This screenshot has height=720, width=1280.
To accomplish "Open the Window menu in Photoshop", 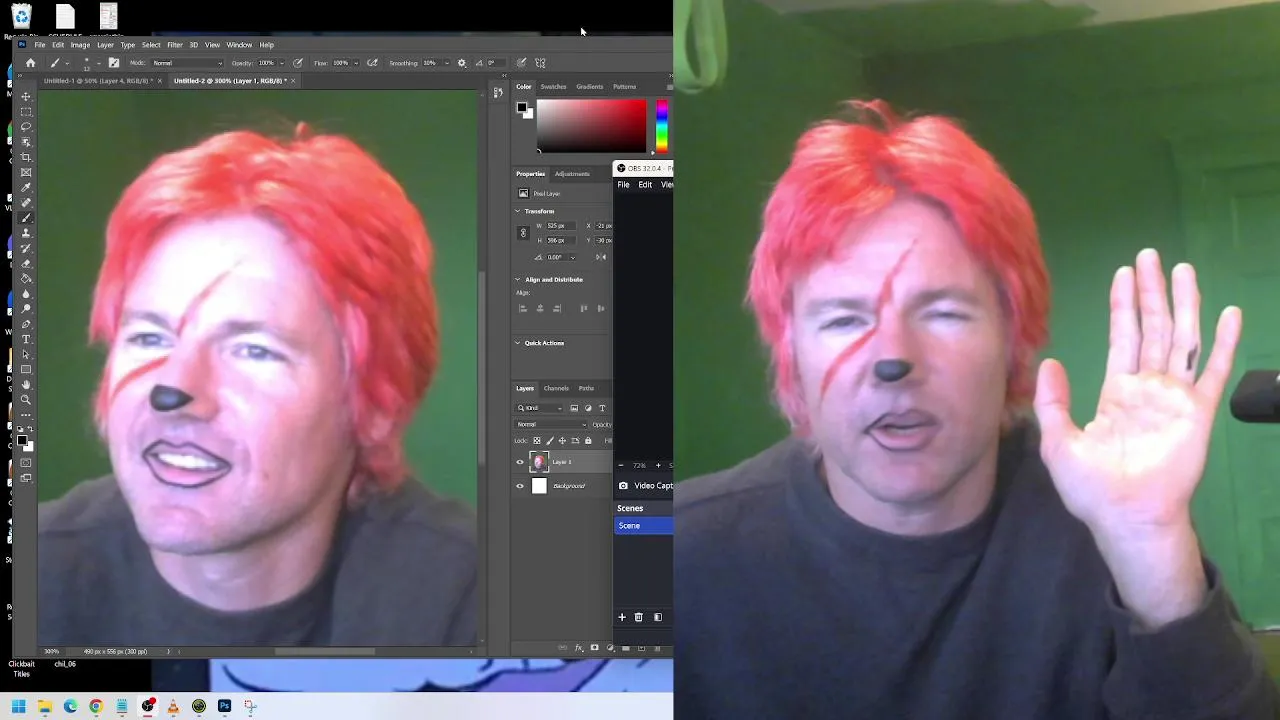I will (x=239, y=45).
